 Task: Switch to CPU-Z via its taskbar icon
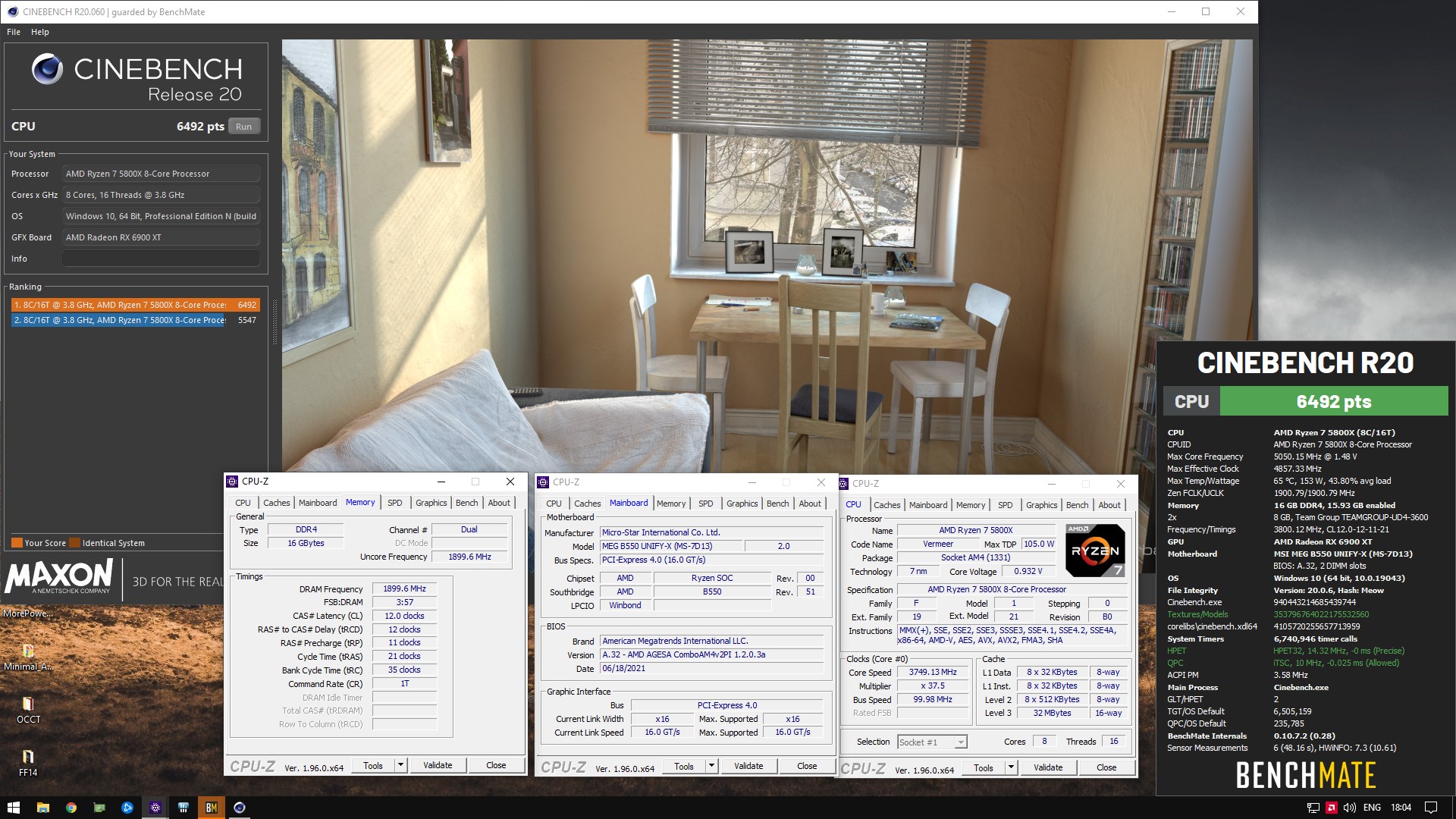click(155, 808)
